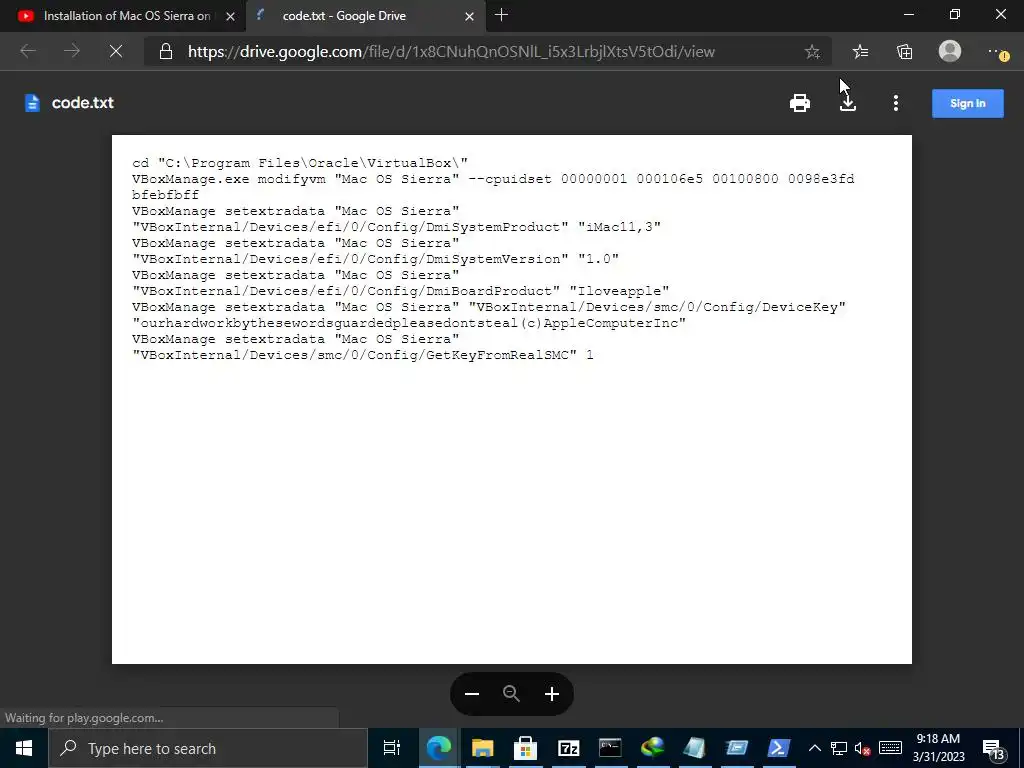This screenshot has height=768, width=1024.
Task: Reset zoom with the magnifier icon
Action: point(511,694)
